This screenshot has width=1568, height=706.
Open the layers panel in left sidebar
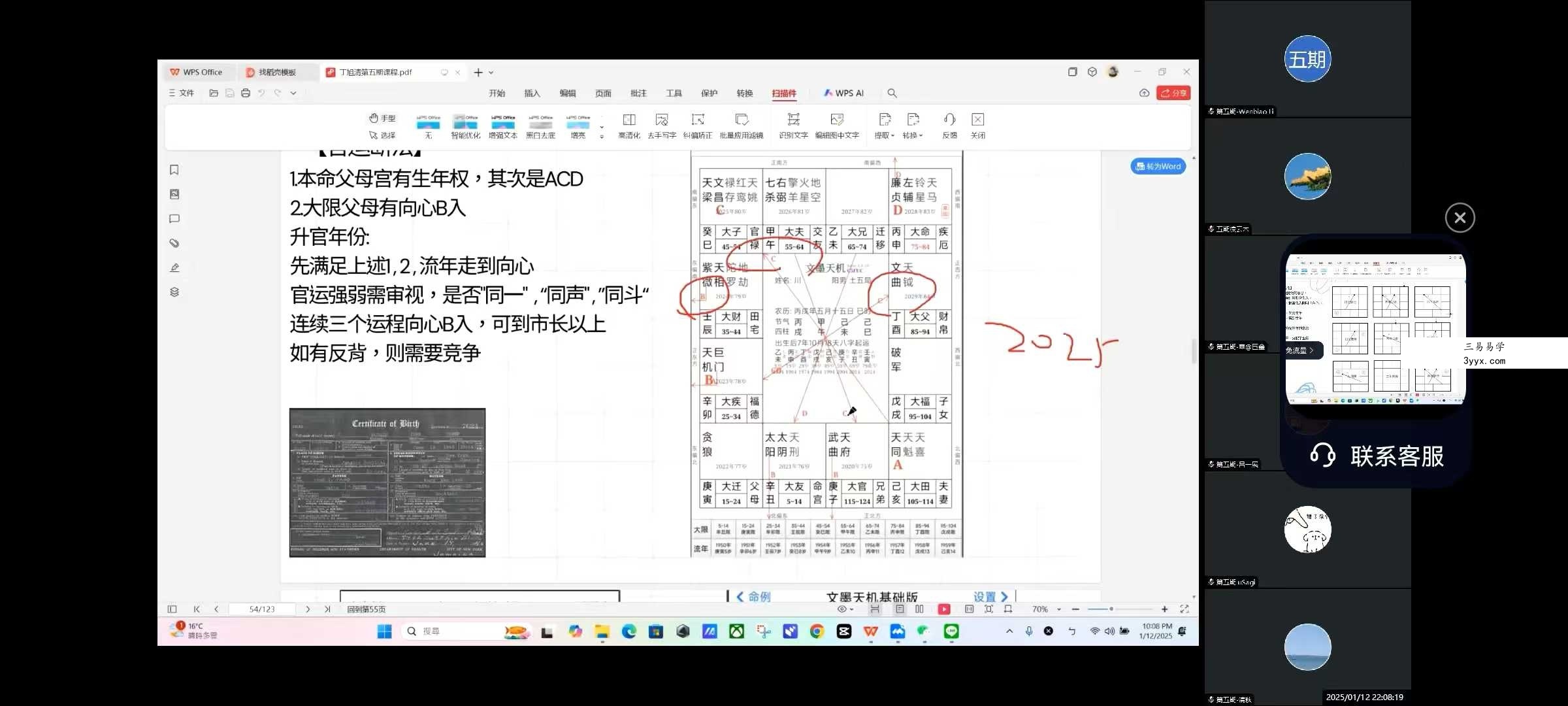pyautogui.click(x=174, y=292)
